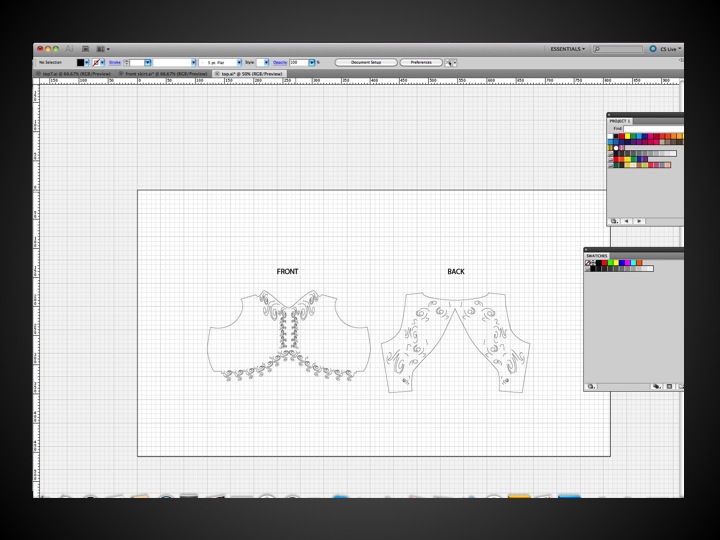
Task: Pick the bright green swatch in SWATCHES panel
Action: 610,263
